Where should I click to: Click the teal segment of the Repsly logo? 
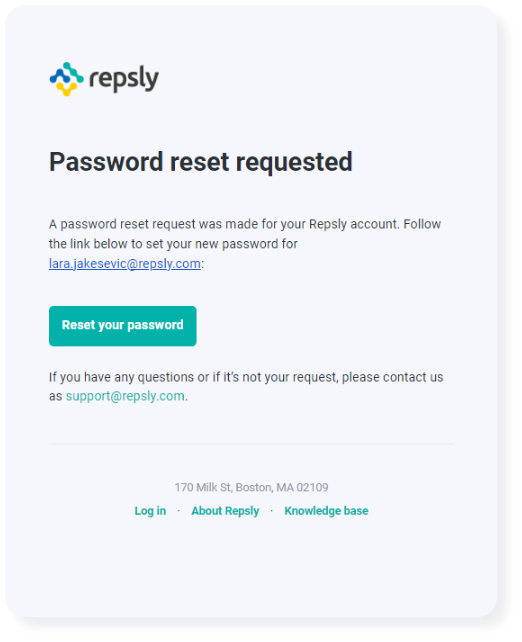(74, 72)
